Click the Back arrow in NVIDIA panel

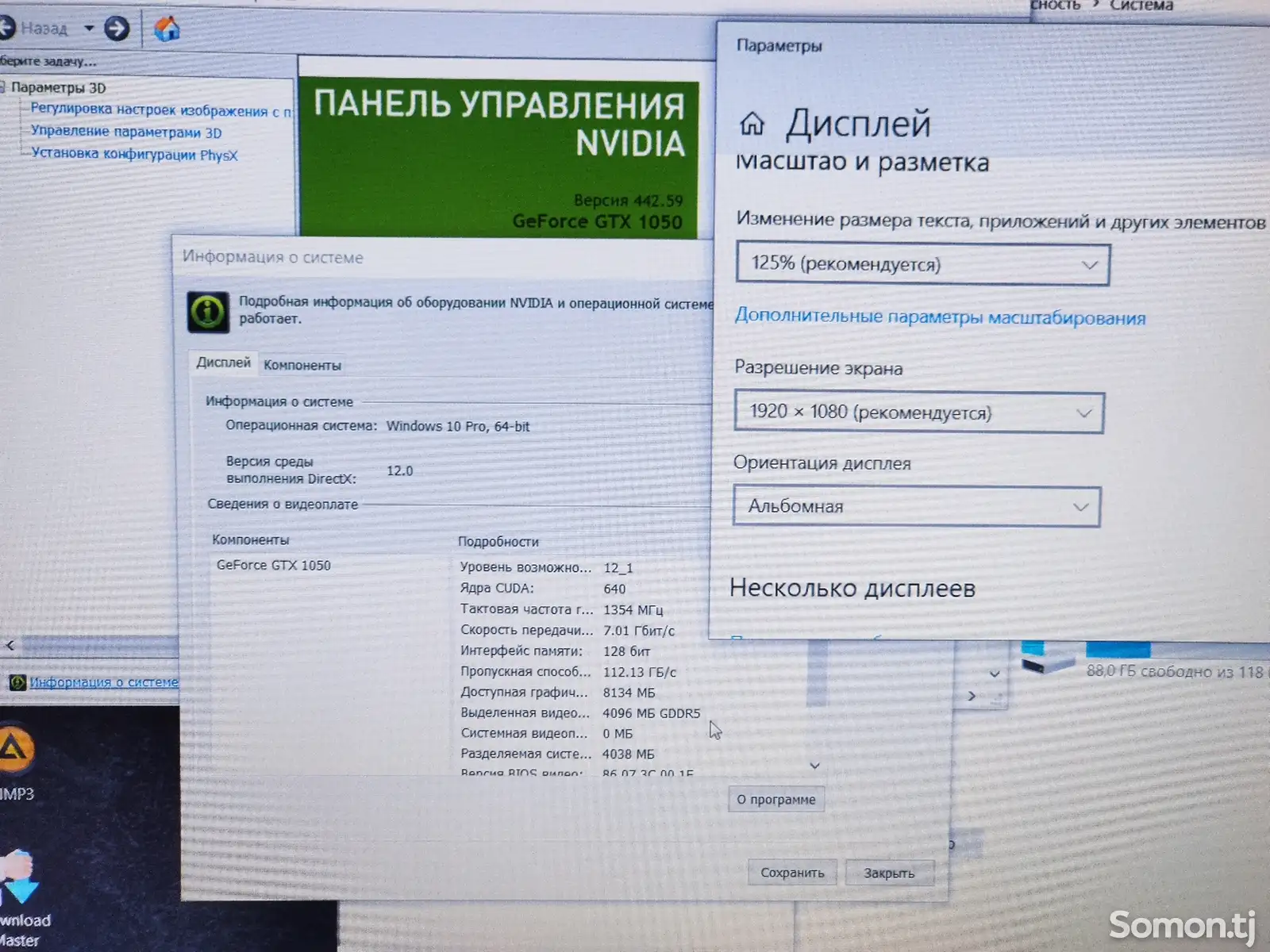pos(6,28)
